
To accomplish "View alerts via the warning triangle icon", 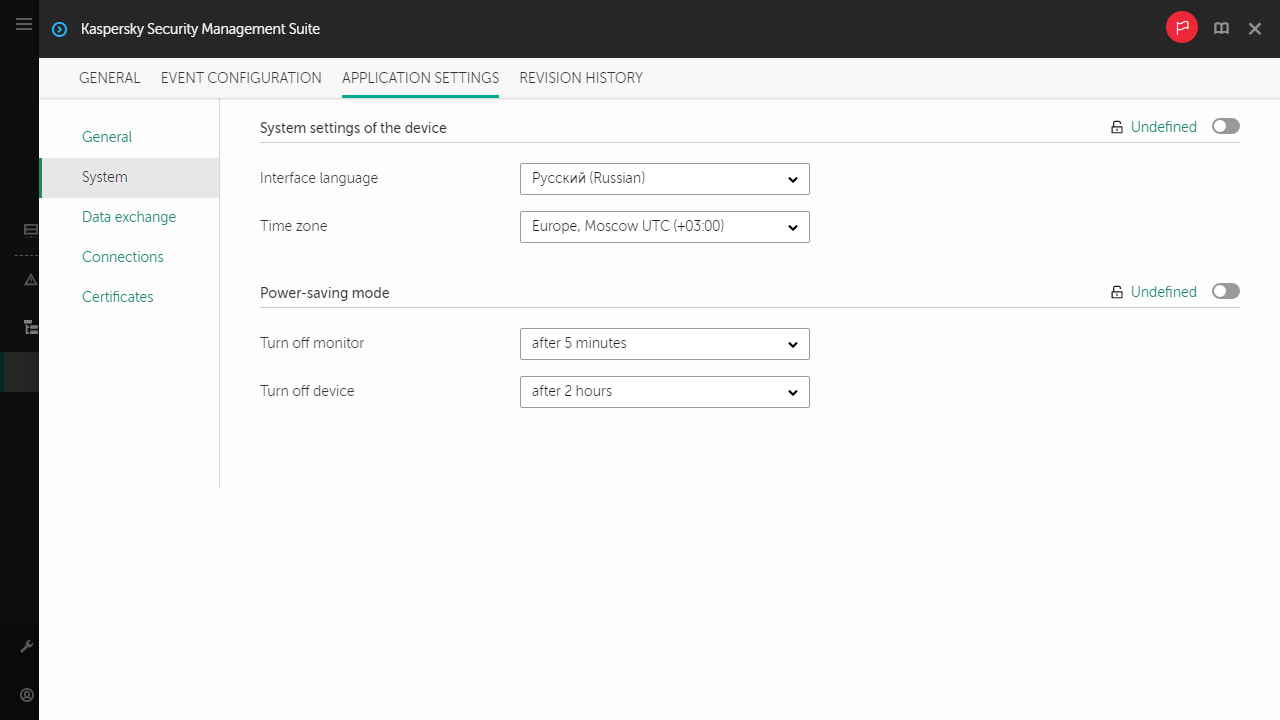I will 29,280.
